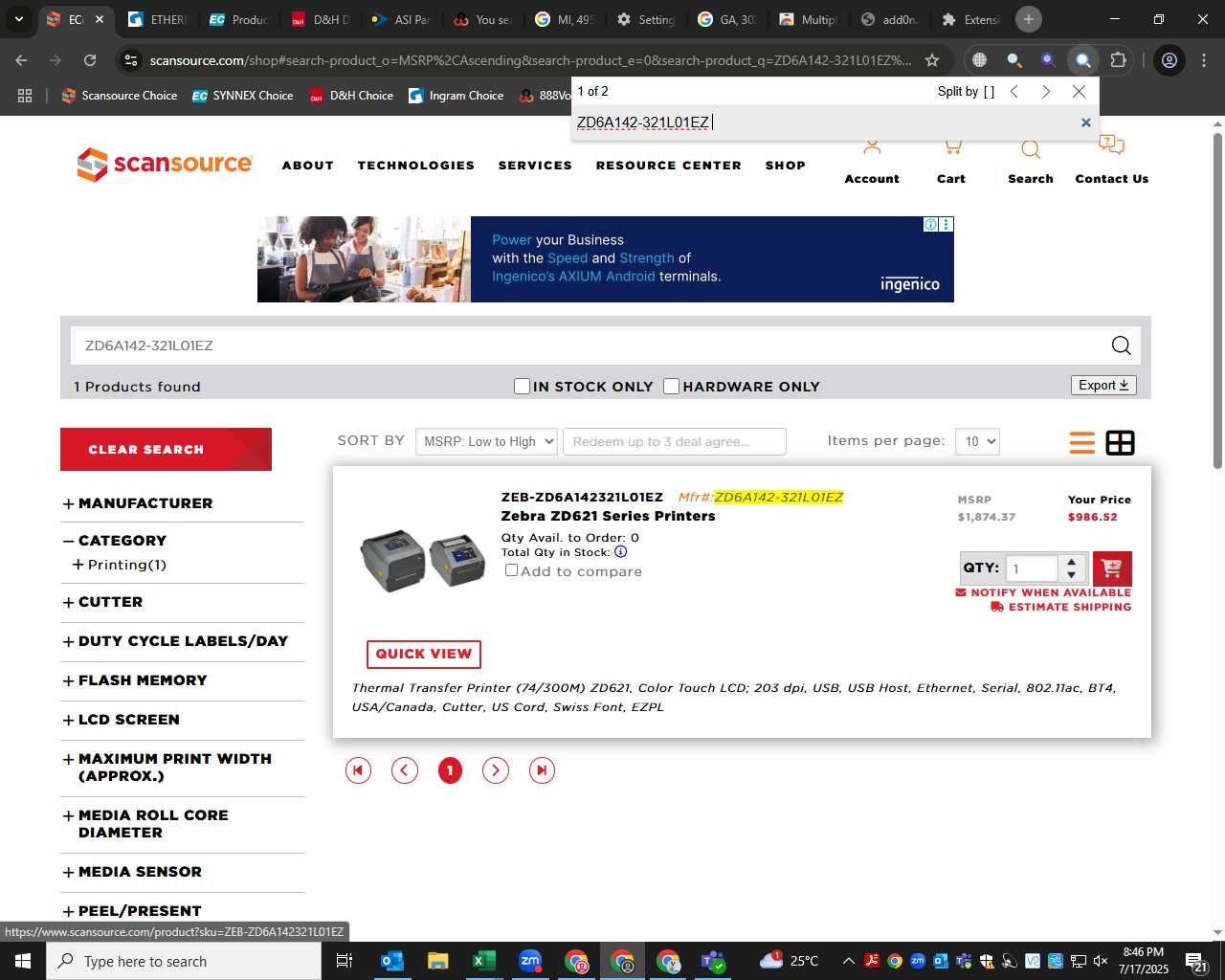Click current page number 1
This screenshot has width=1225, height=980.
coord(450,770)
